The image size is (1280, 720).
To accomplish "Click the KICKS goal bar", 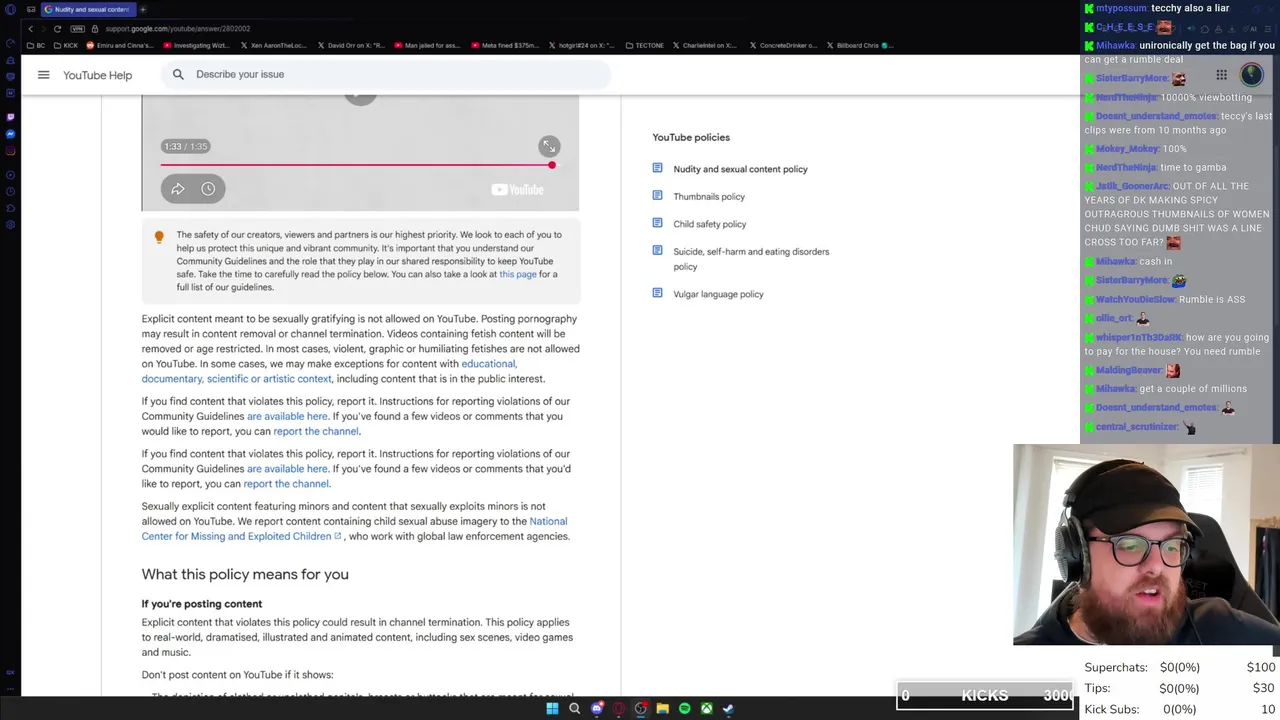I will [985, 695].
